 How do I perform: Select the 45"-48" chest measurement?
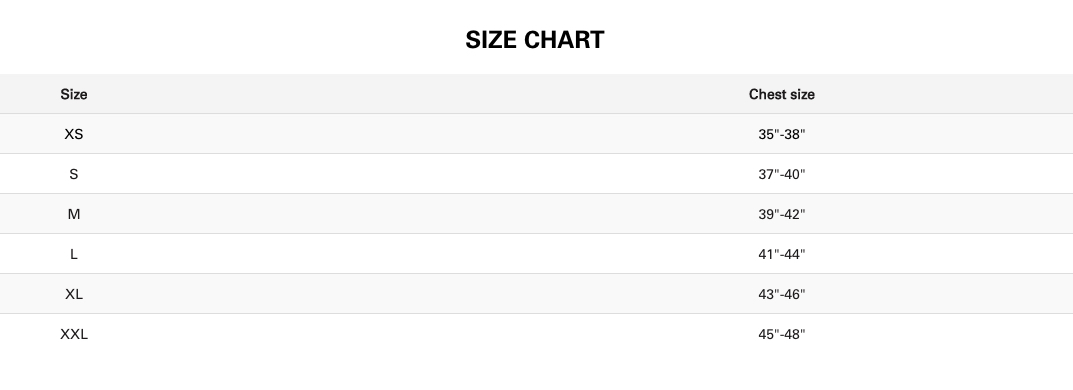point(781,335)
